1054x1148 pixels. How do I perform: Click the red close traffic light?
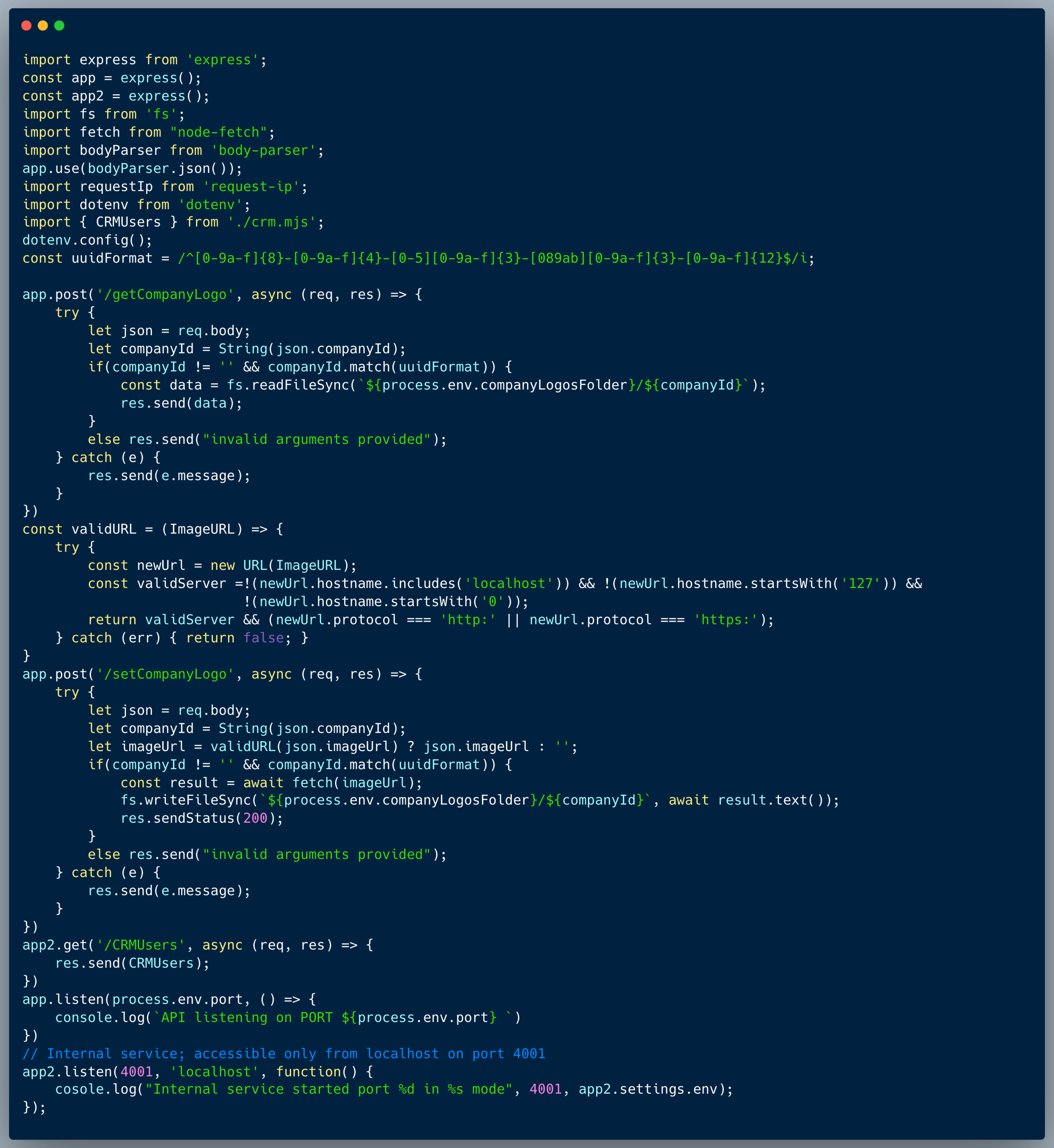(x=26, y=26)
